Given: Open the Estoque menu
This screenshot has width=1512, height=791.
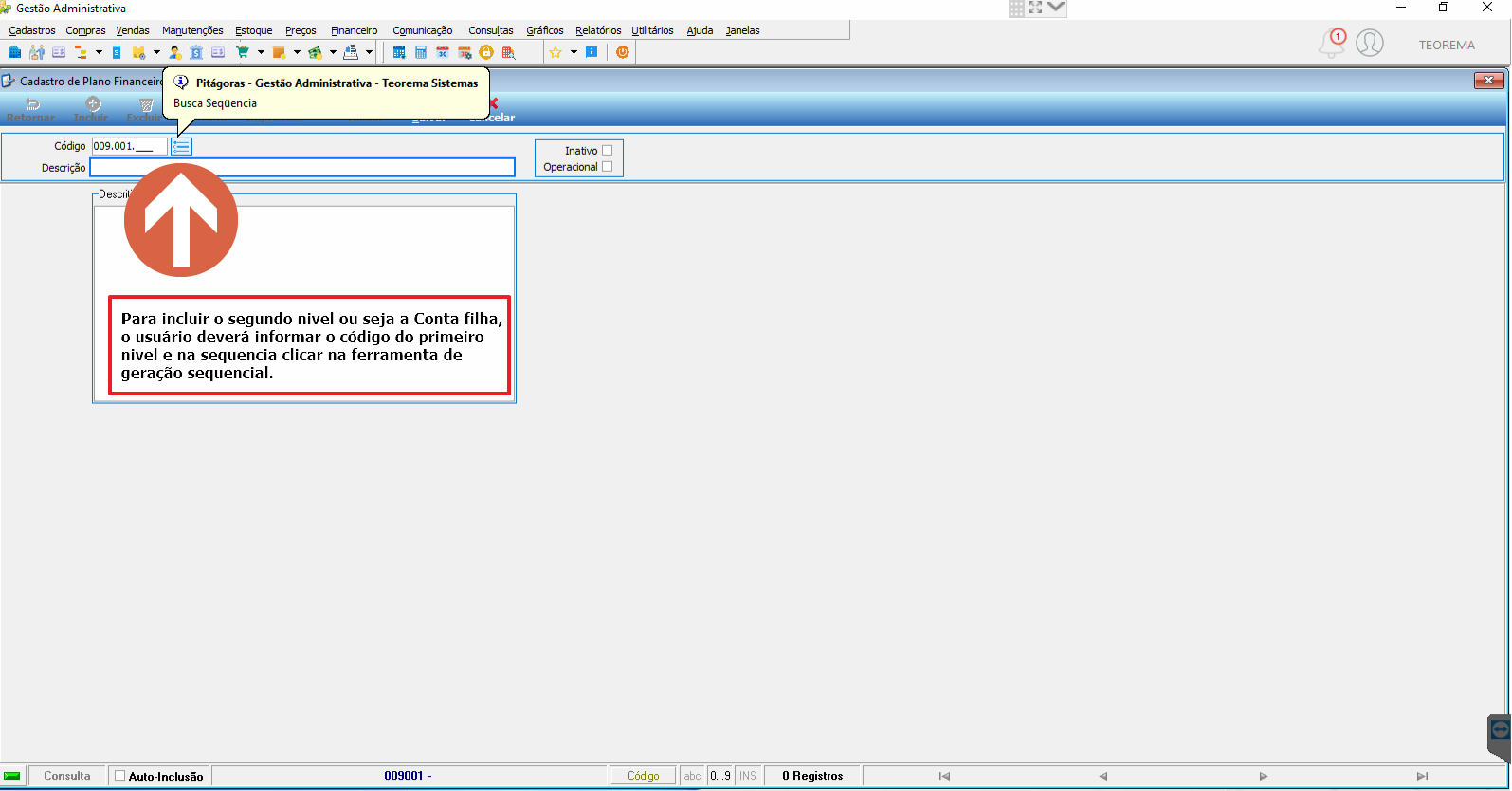Looking at the screenshot, I should click(x=254, y=30).
